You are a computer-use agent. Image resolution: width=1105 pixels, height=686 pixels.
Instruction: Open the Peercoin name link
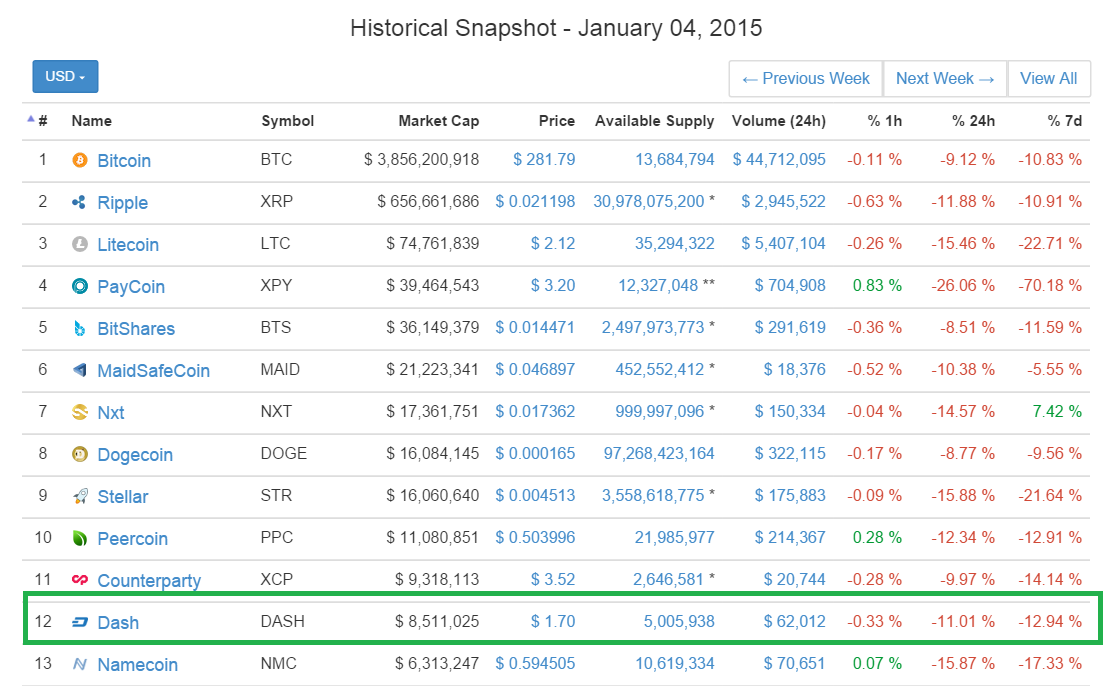(x=132, y=539)
